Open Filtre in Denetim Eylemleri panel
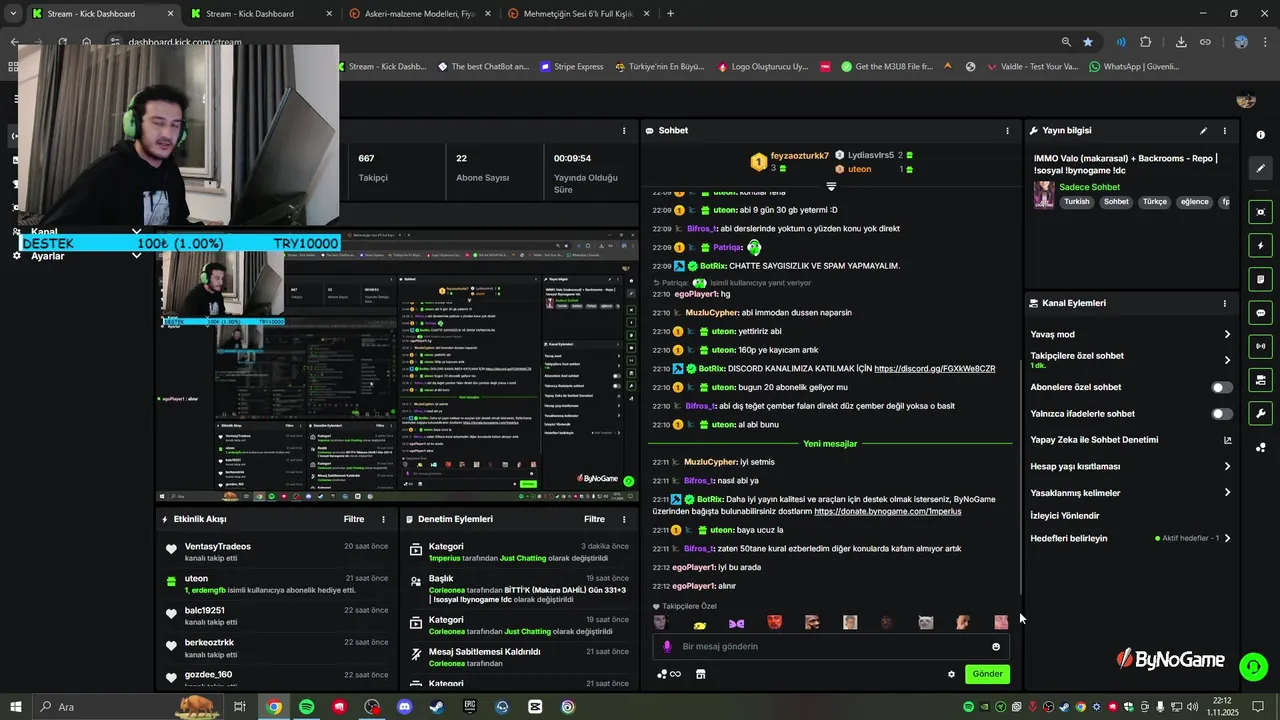Screen dimensions: 1280x720 [594, 519]
